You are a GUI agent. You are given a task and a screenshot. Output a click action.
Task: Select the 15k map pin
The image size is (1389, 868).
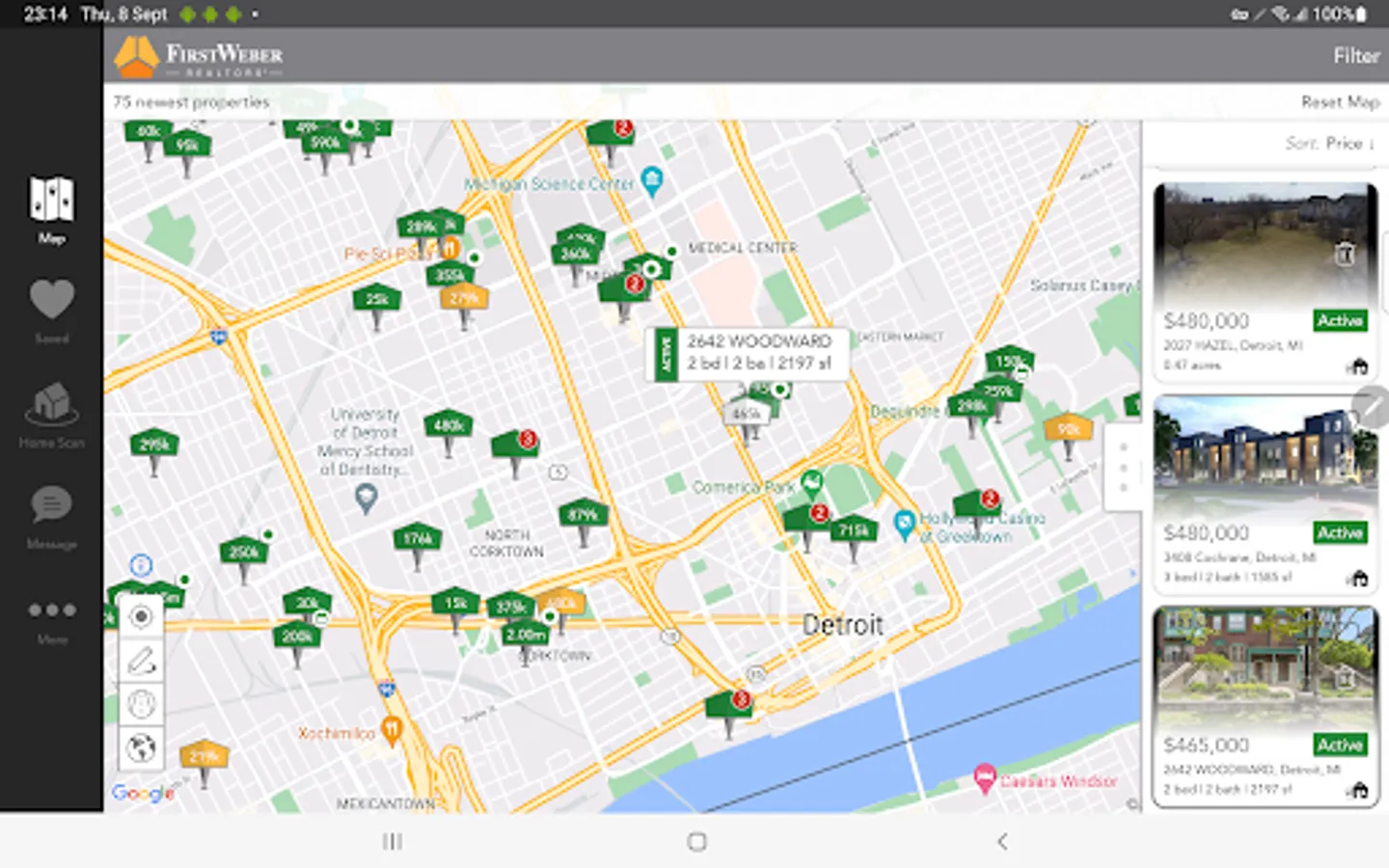click(x=455, y=604)
